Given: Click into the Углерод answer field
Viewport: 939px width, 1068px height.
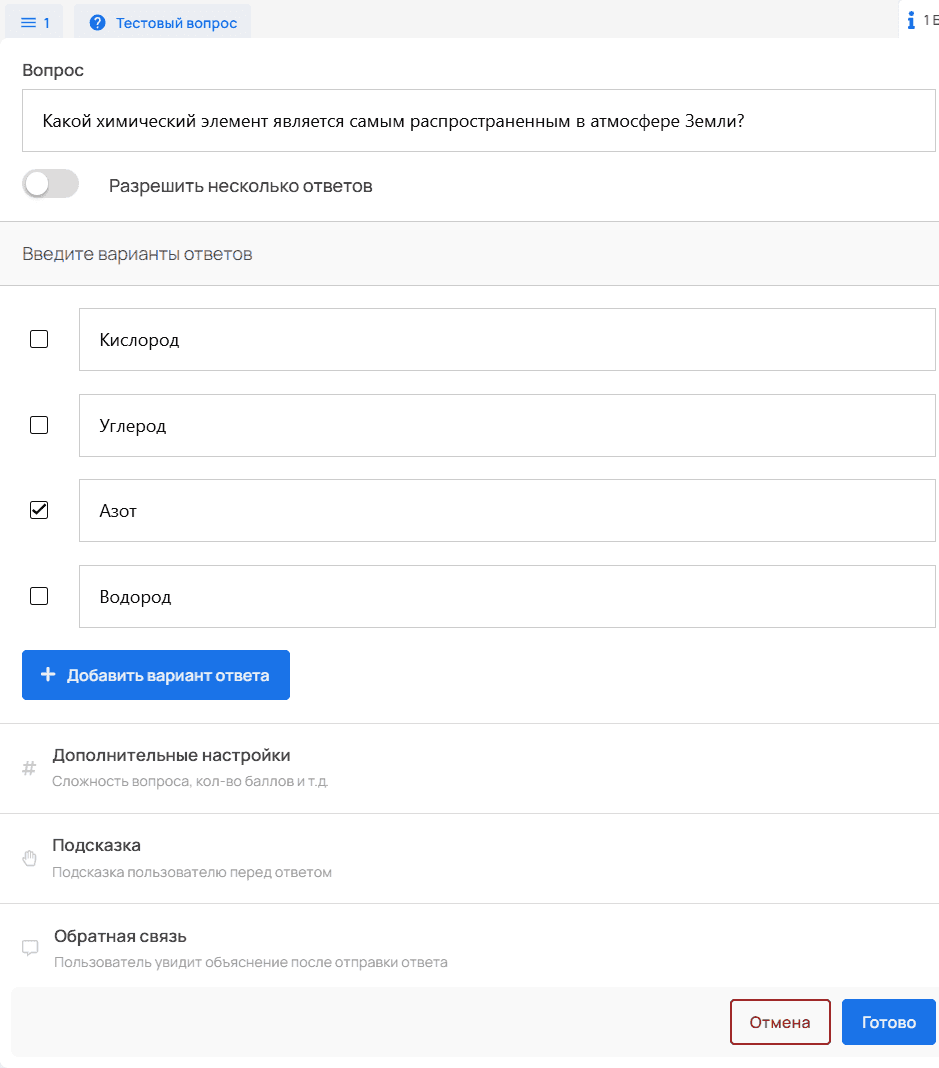Looking at the screenshot, I should click(507, 425).
